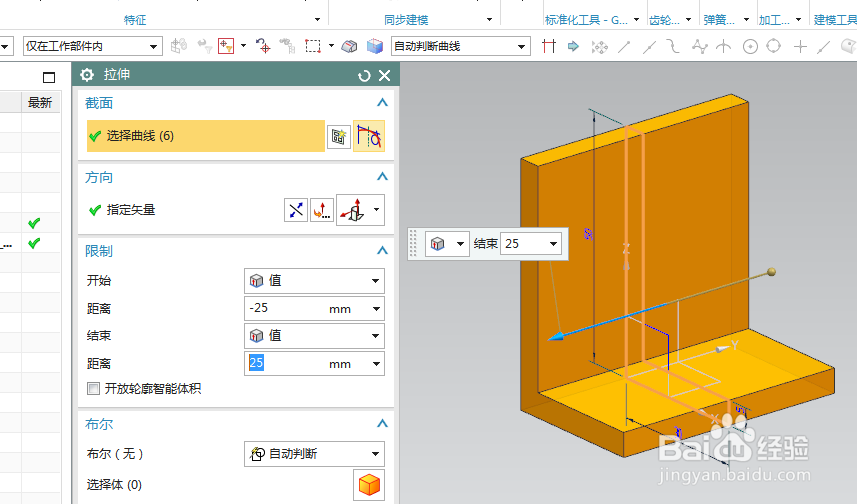The image size is (857, 504).
Task: Expand the 特征 ribbon group arrow
Action: (x=317, y=20)
